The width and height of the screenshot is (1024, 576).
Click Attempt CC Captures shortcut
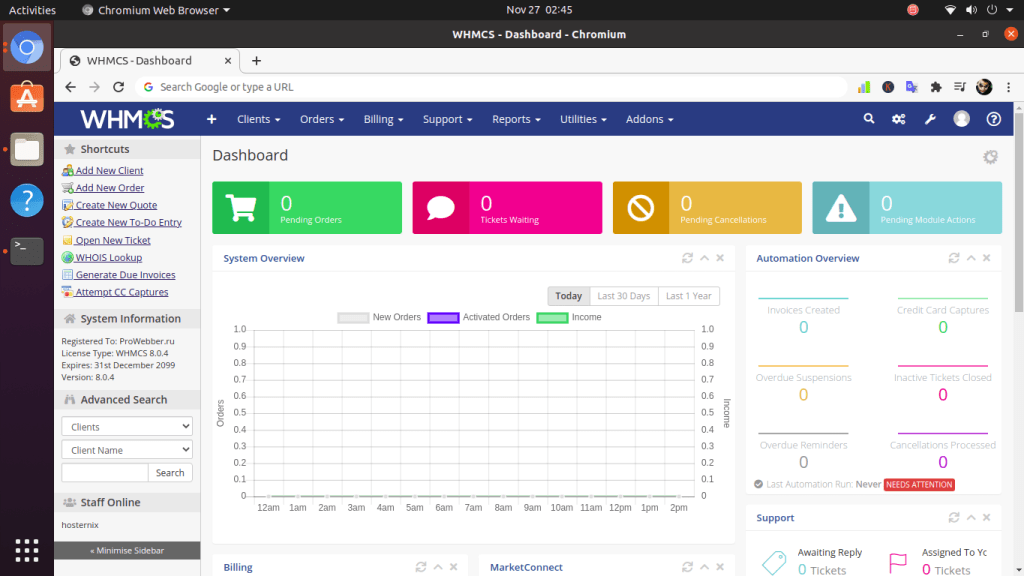click(115, 292)
